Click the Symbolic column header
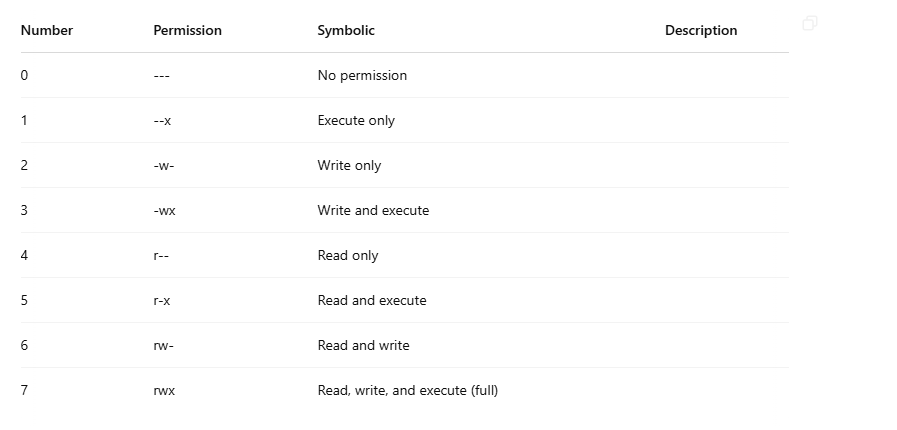 pyautogui.click(x=346, y=30)
